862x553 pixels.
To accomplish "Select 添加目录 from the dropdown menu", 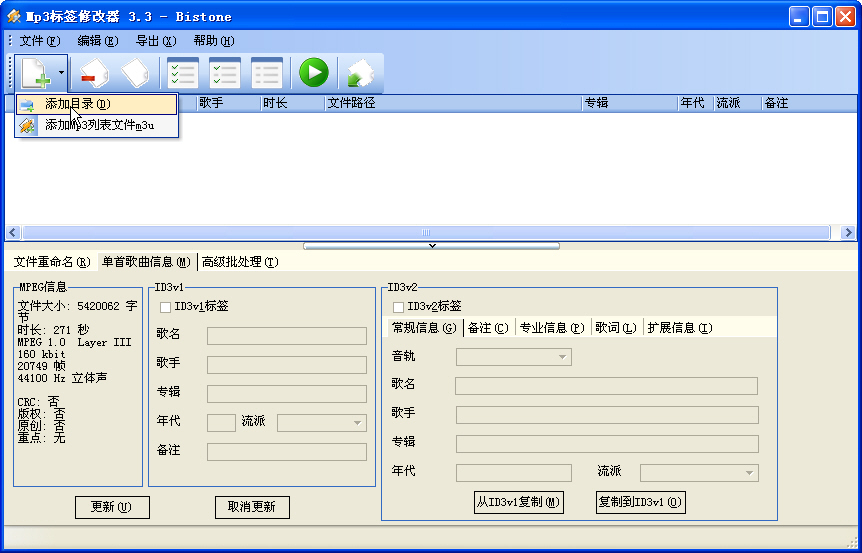I will point(78,104).
